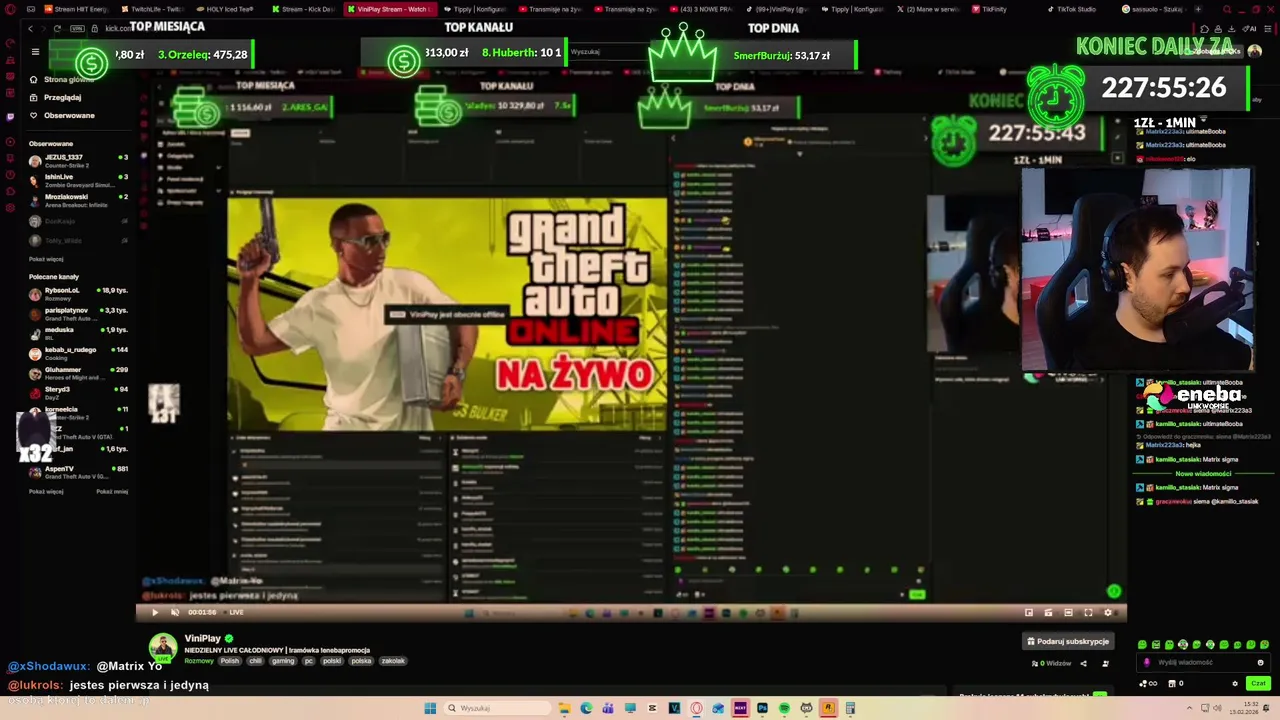Select the gaming tag
Screen dimensions: 1280x720
tap(283, 661)
